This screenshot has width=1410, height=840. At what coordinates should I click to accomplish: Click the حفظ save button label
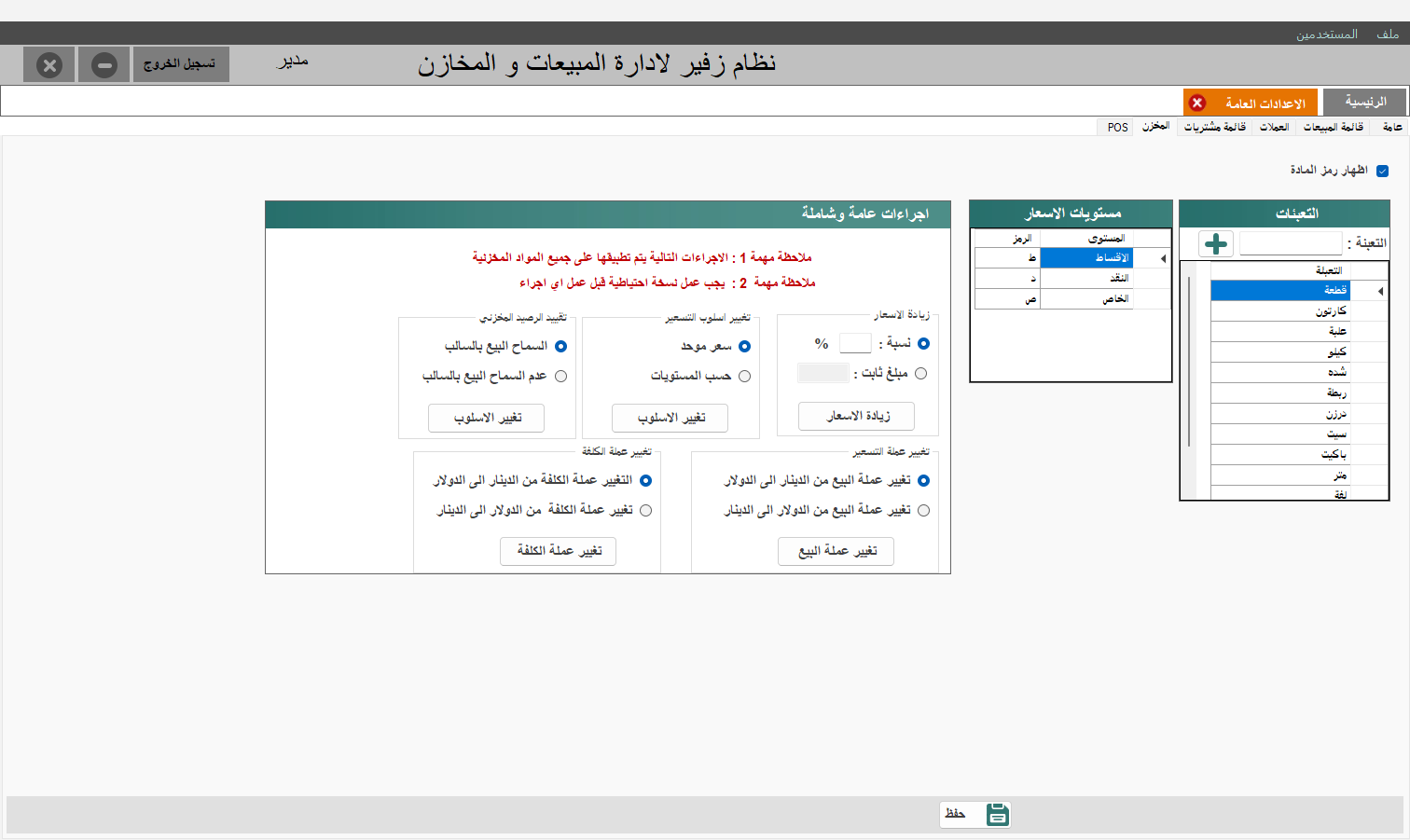(955, 814)
